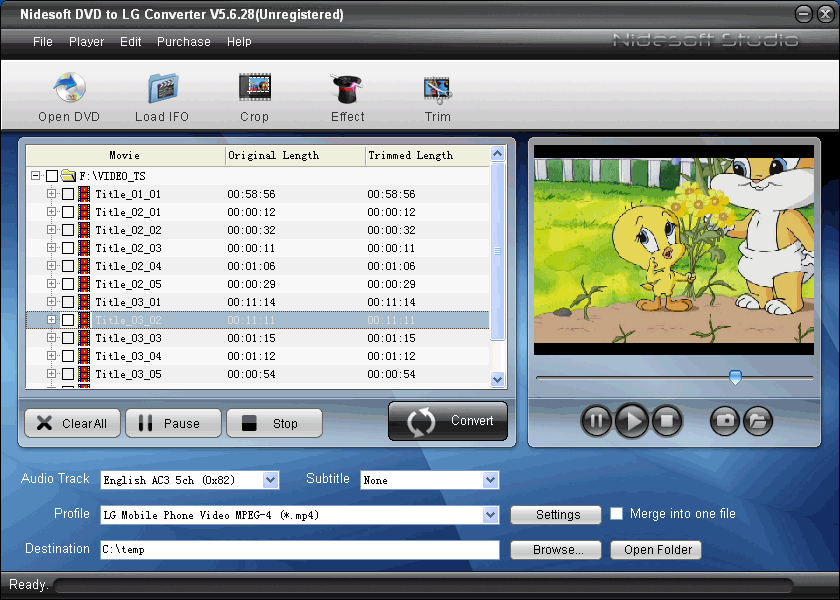This screenshot has width=840, height=600.
Task: Play the video in the preview player
Action: click(632, 421)
